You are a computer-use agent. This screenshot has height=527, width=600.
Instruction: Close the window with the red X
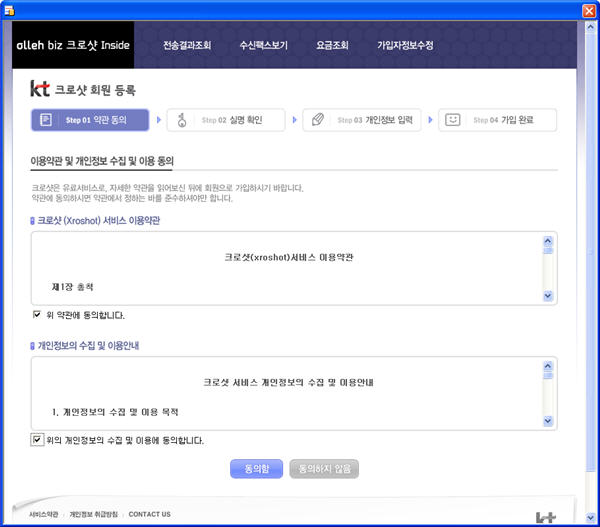589,10
